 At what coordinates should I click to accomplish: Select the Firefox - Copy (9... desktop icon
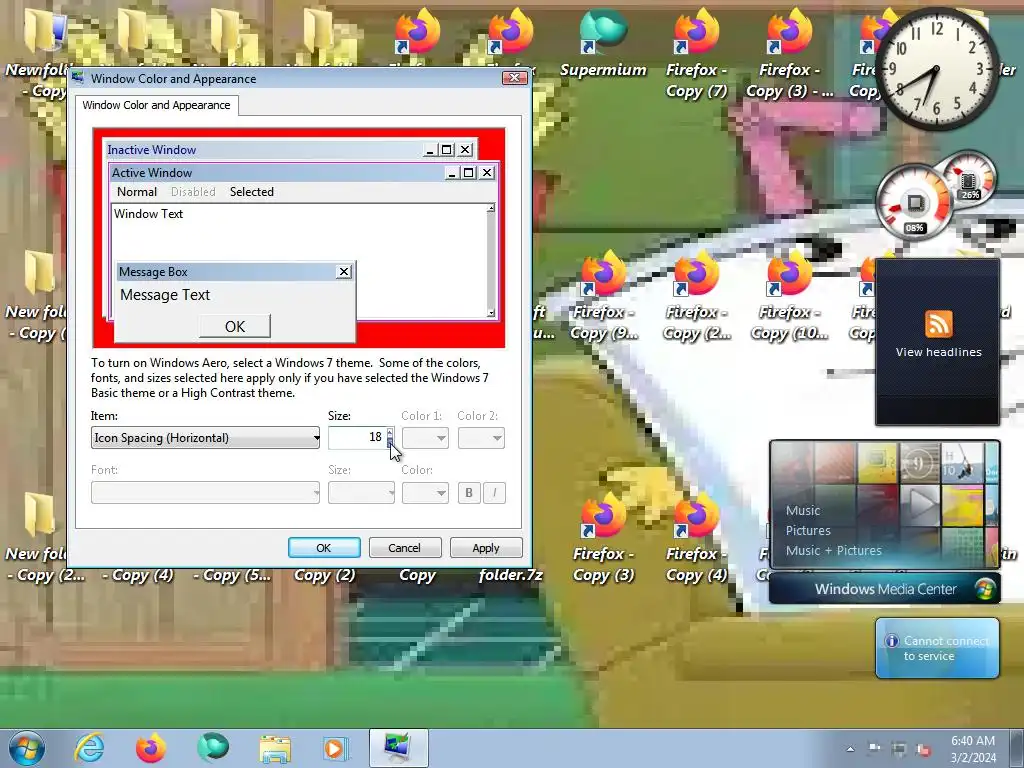tap(603, 297)
